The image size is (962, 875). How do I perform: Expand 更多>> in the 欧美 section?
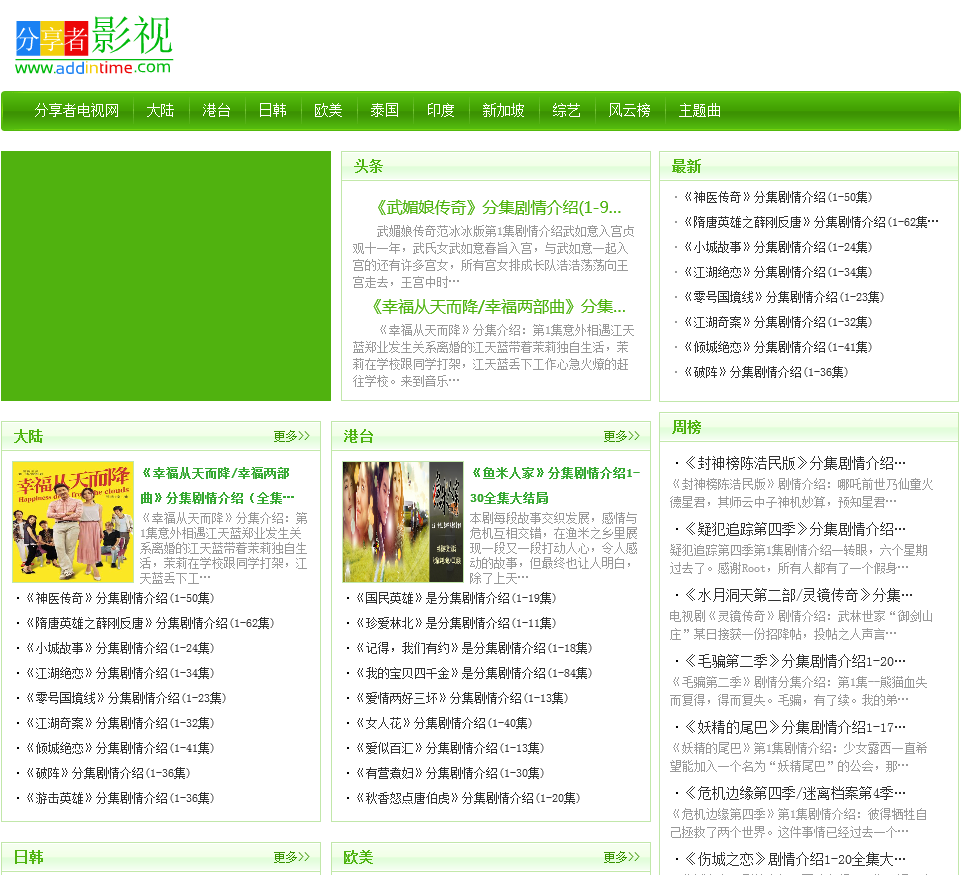[x=621, y=857]
